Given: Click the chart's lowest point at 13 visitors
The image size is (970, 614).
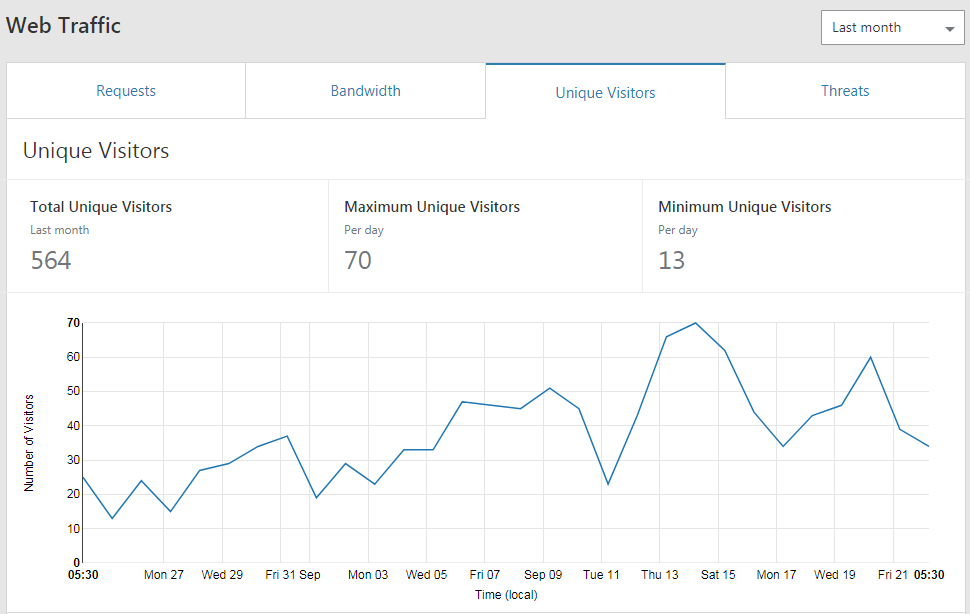Looking at the screenshot, I should [112, 518].
